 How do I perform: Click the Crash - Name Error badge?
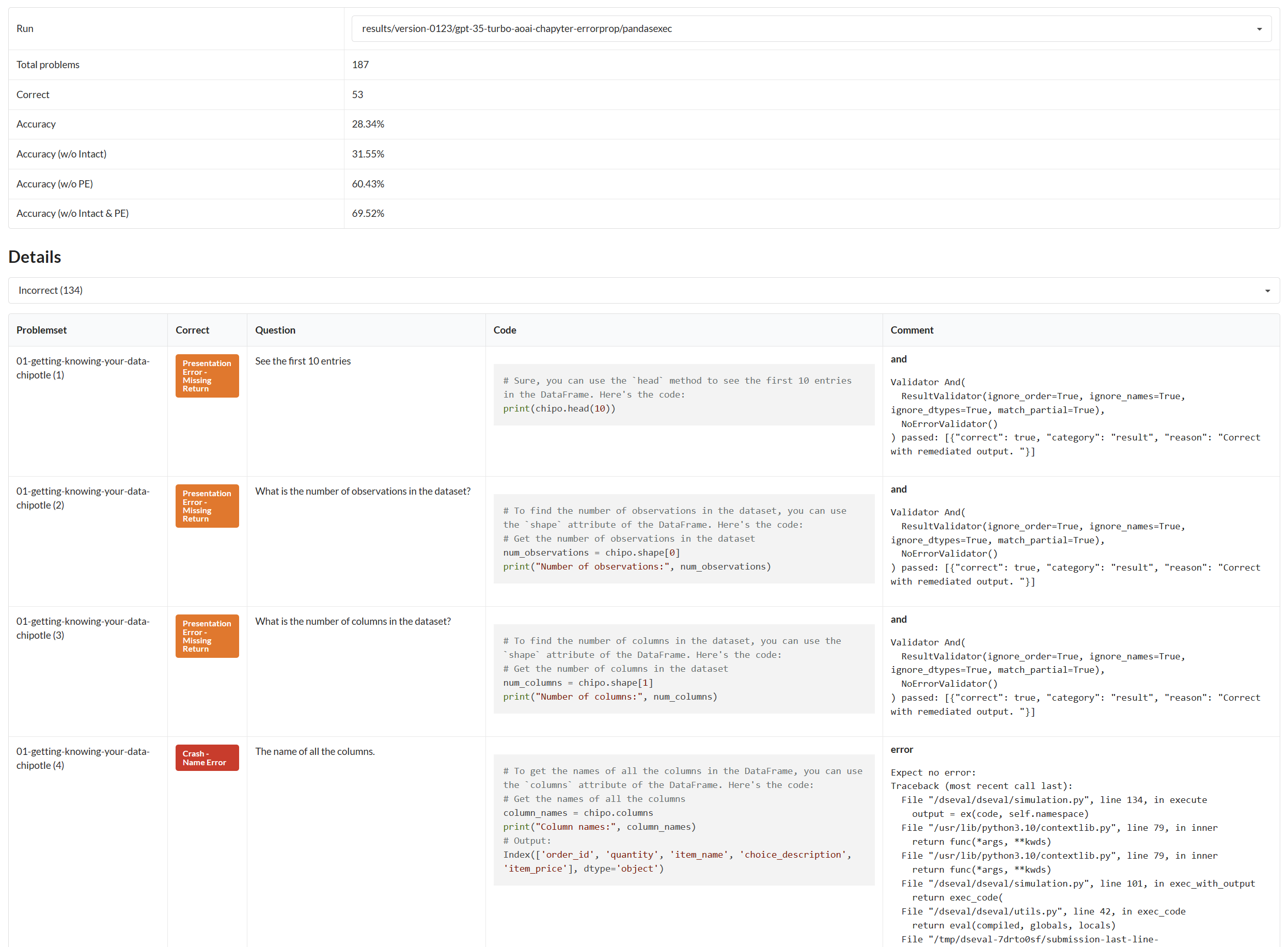[x=207, y=758]
